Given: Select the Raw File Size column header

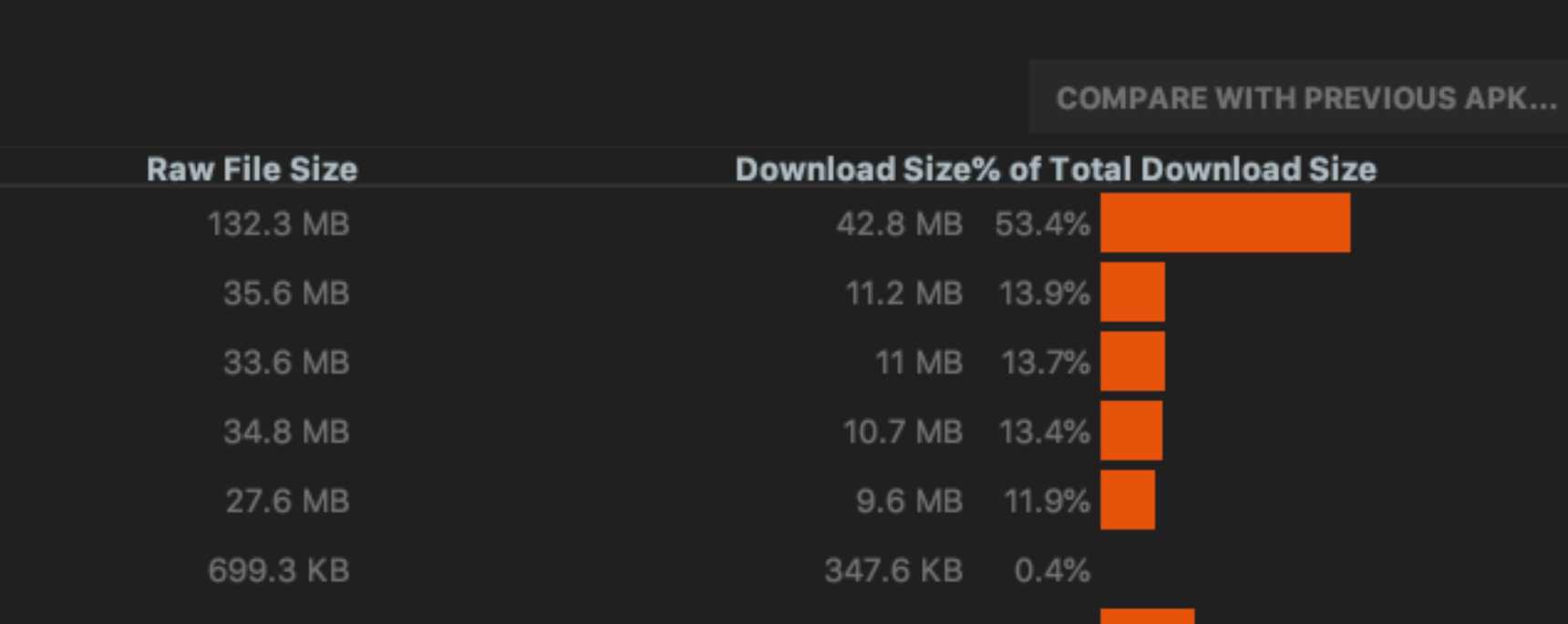Looking at the screenshot, I should (252, 169).
